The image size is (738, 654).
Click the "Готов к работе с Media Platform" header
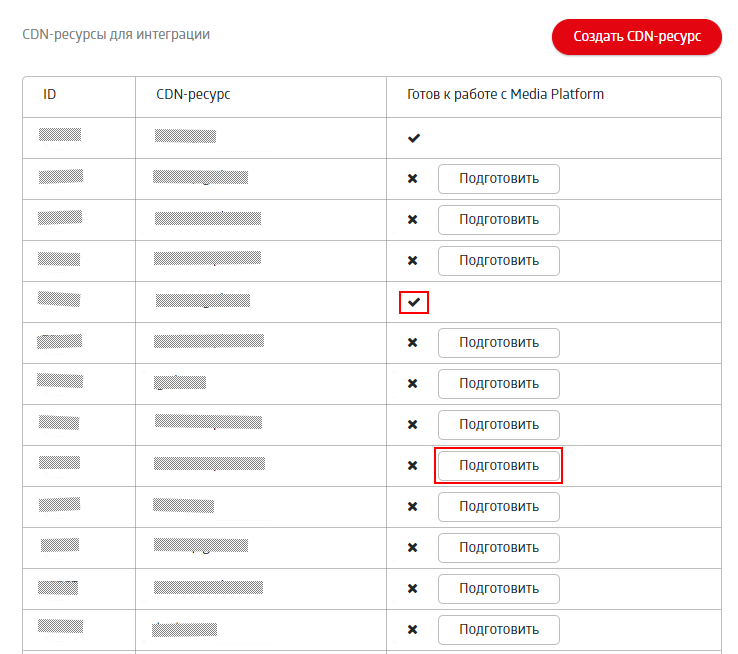coord(505,95)
